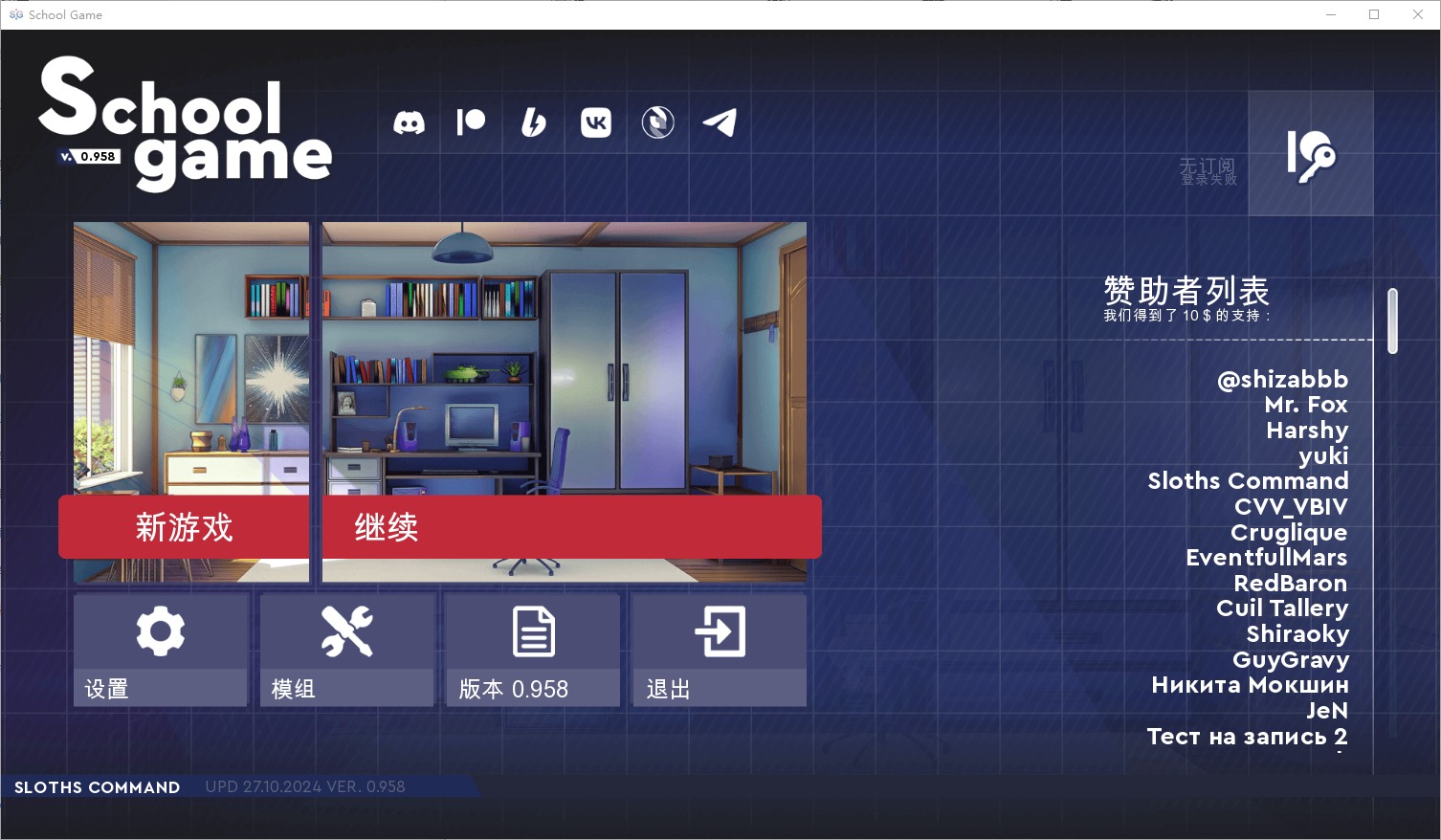Viewport: 1441px width, 840px height.
Task: Open the Boosty lightning icon
Action: pyautogui.click(x=534, y=122)
